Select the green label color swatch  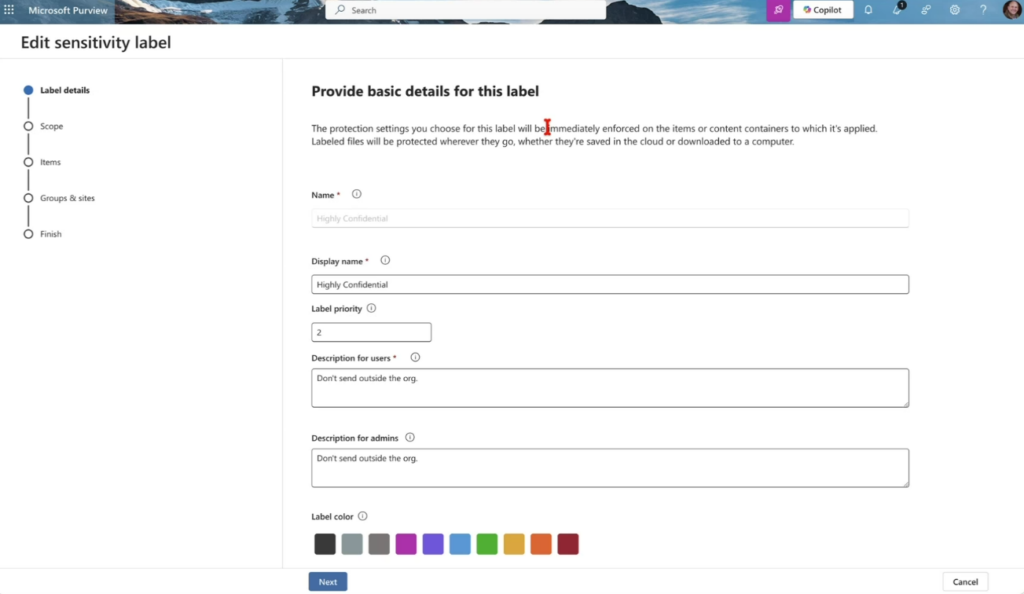[487, 544]
